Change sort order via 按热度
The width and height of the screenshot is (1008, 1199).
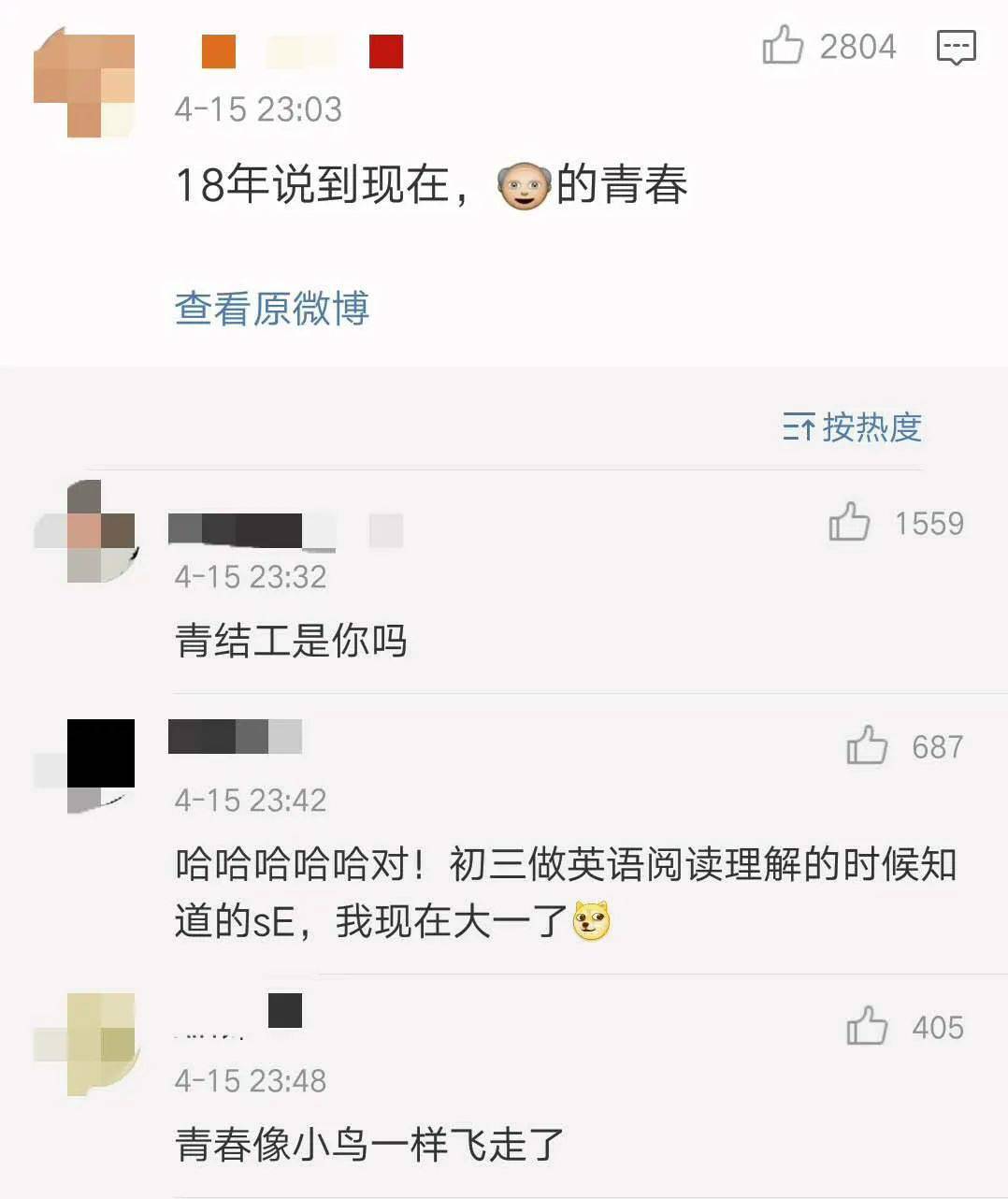871,427
